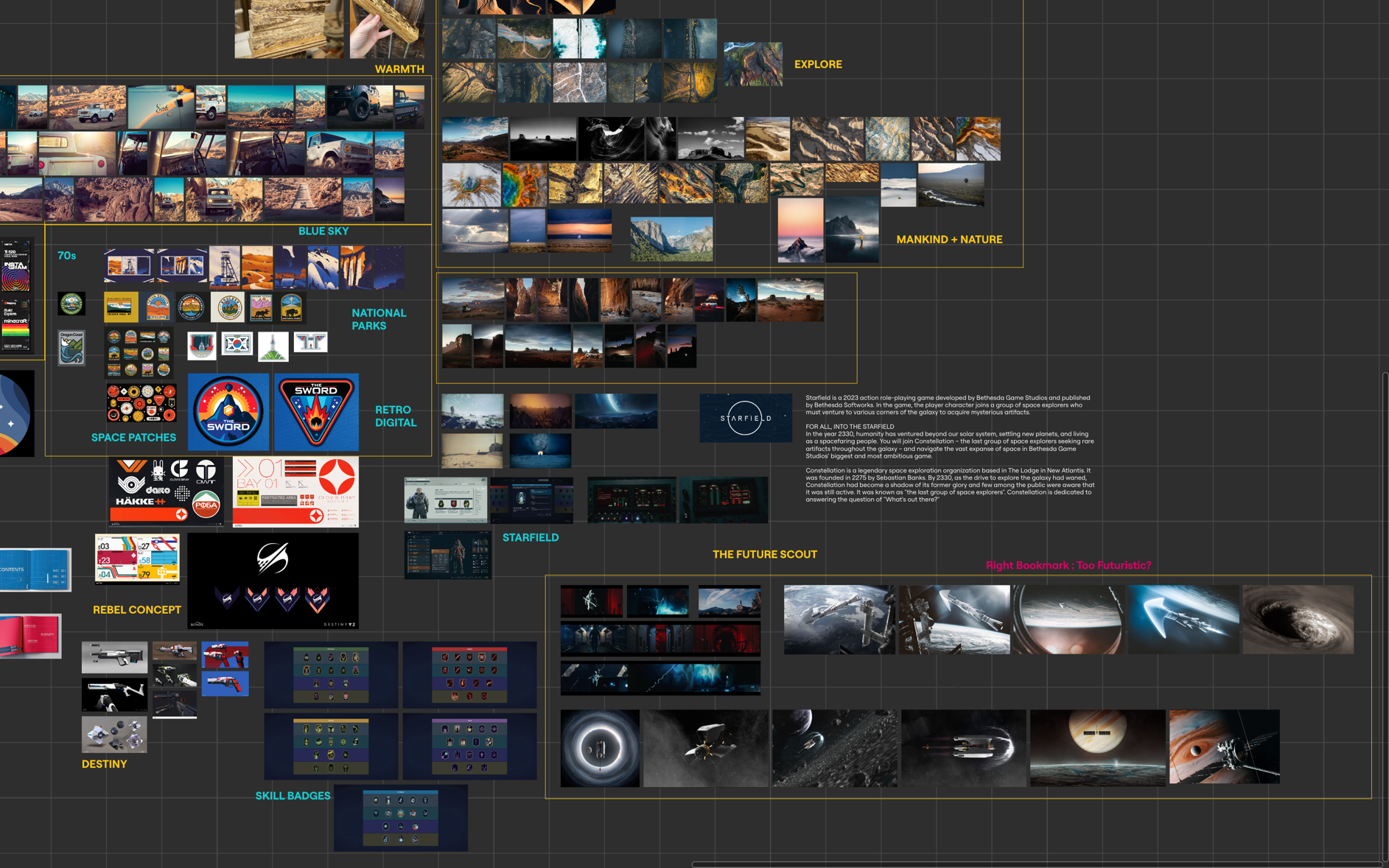Click the black hole ring image
This screenshot has width=1389, height=868.
point(599,748)
